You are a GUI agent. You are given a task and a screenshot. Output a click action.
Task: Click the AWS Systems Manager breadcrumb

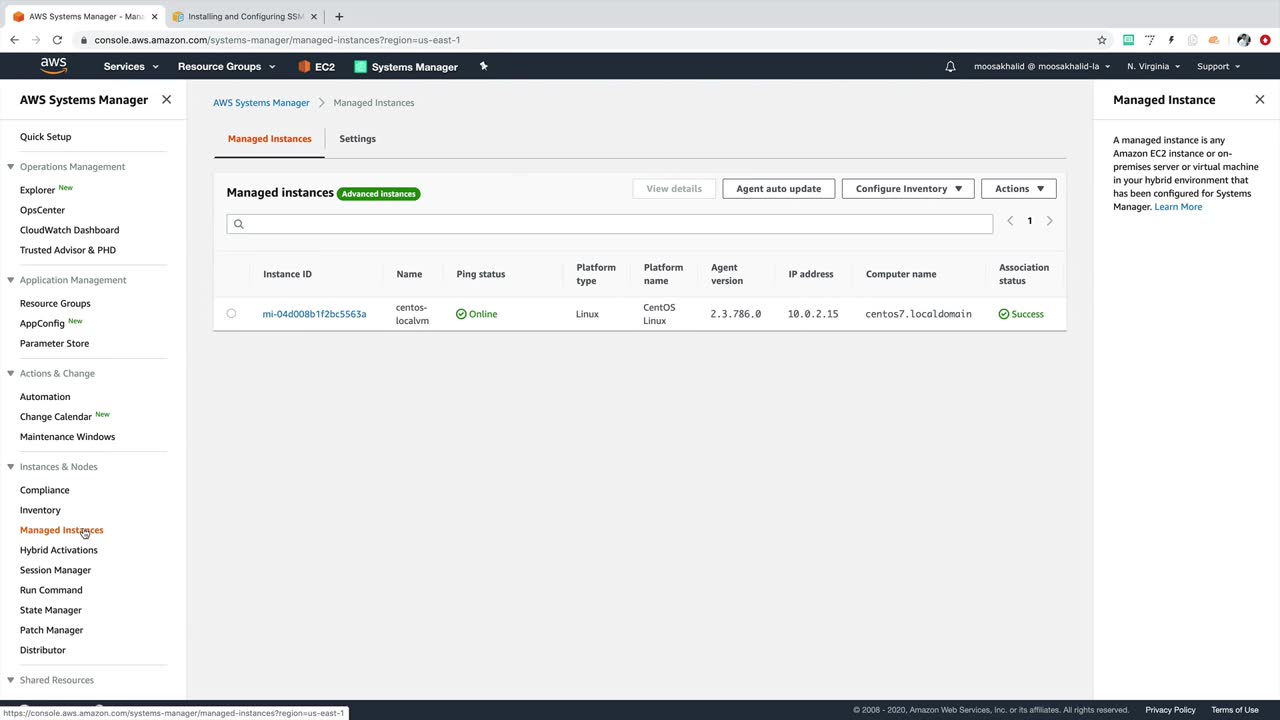[261, 103]
